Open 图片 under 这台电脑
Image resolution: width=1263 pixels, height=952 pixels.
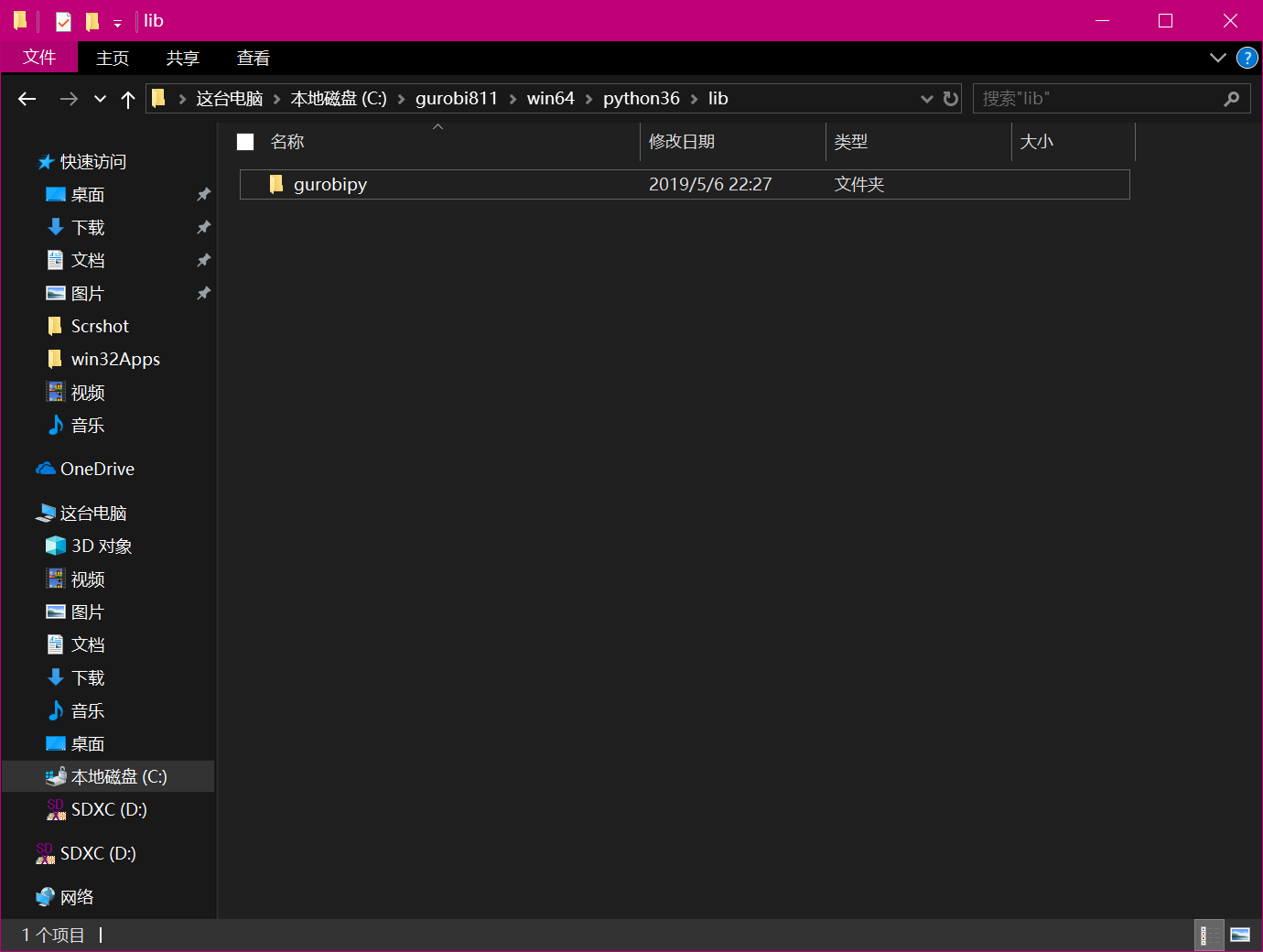coord(88,612)
